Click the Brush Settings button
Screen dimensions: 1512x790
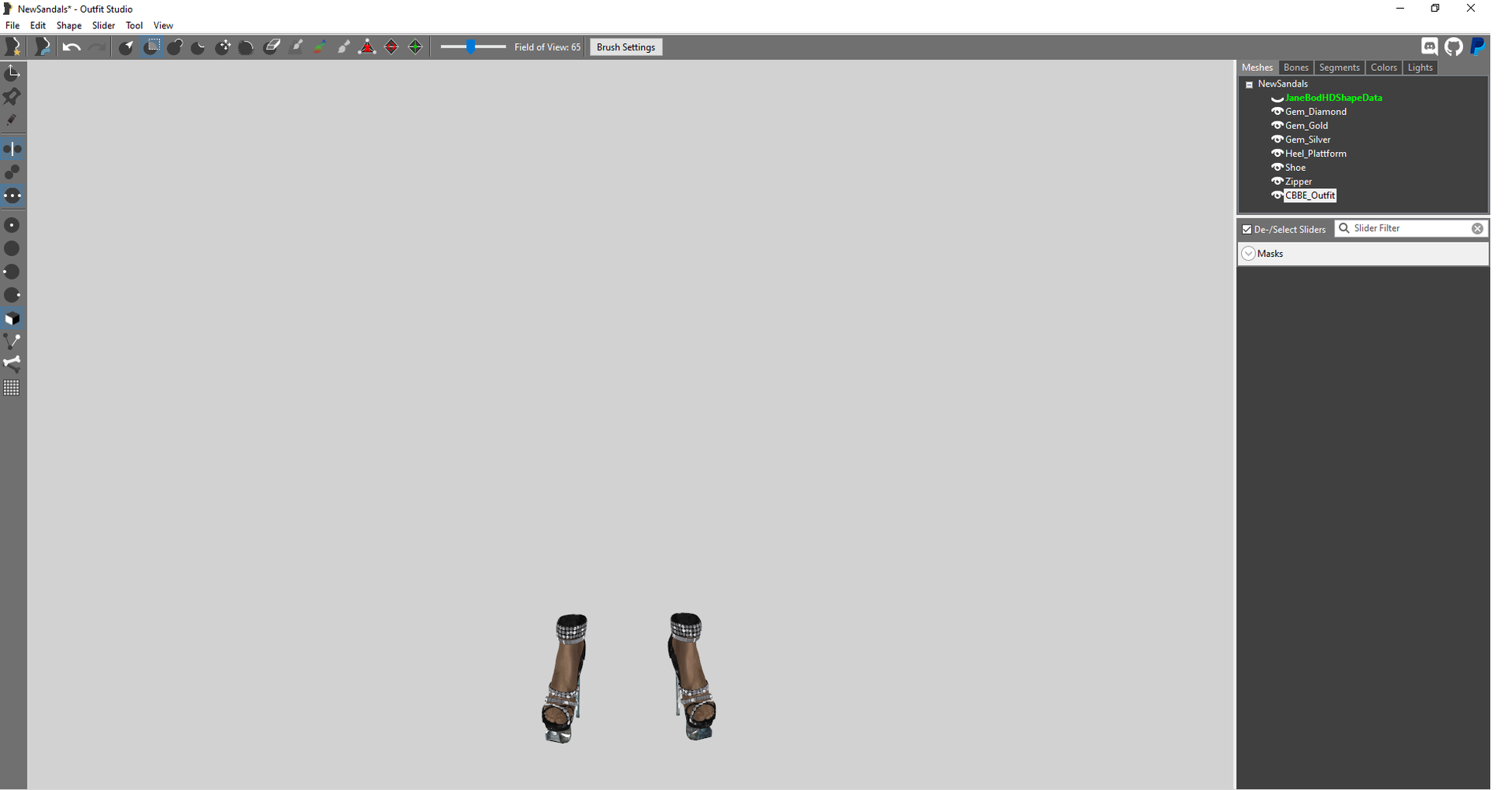pyautogui.click(x=625, y=47)
